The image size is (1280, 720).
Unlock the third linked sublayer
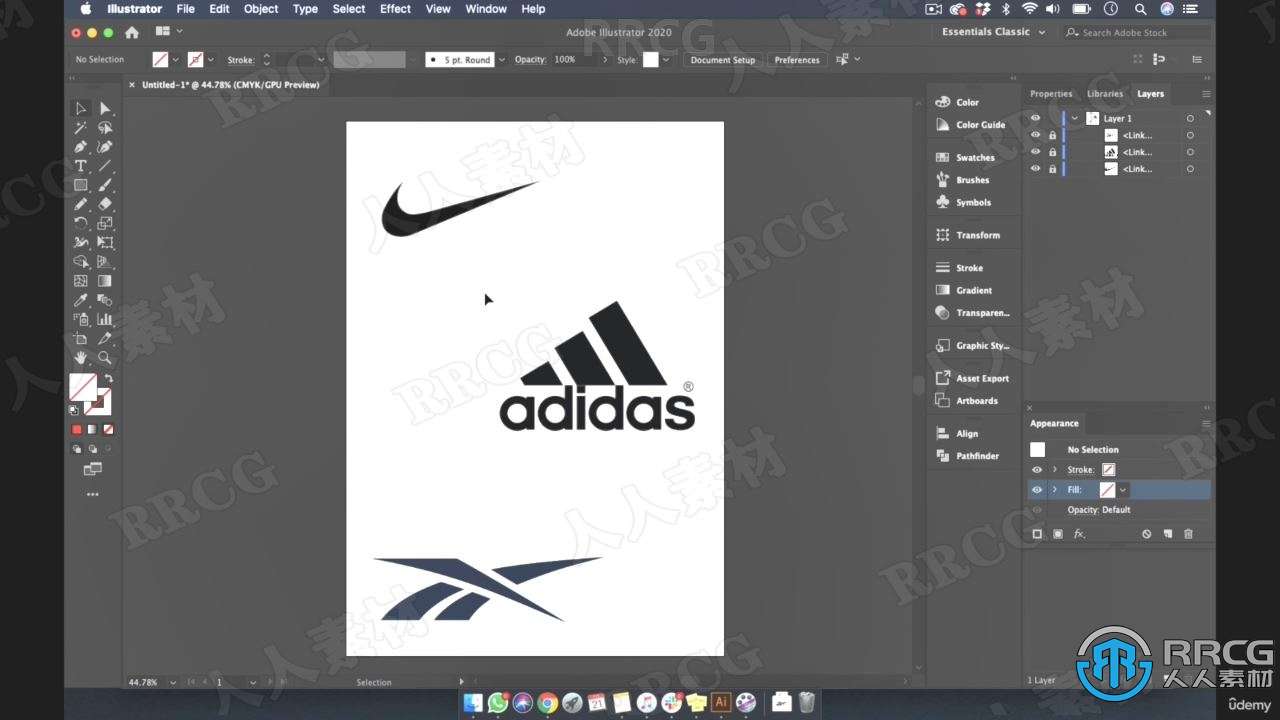pos(1052,169)
